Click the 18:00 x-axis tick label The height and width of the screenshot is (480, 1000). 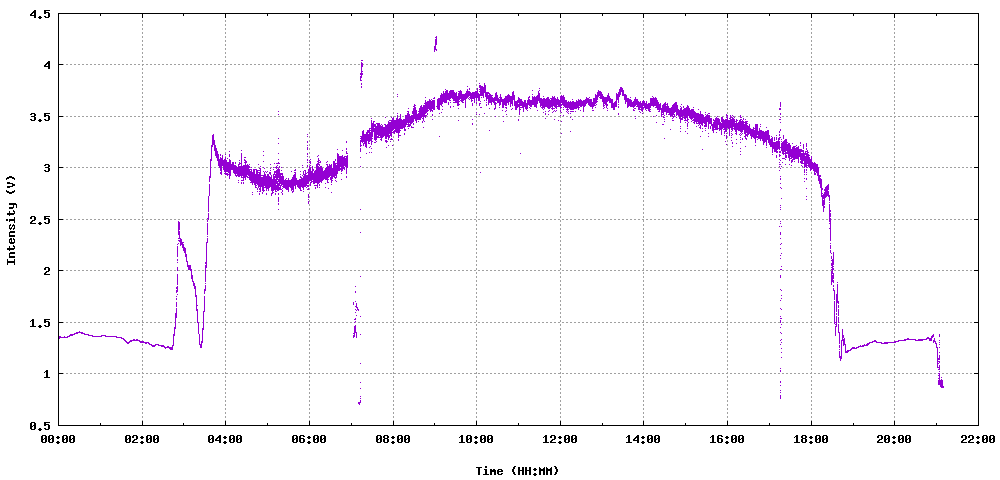pos(811,439)
